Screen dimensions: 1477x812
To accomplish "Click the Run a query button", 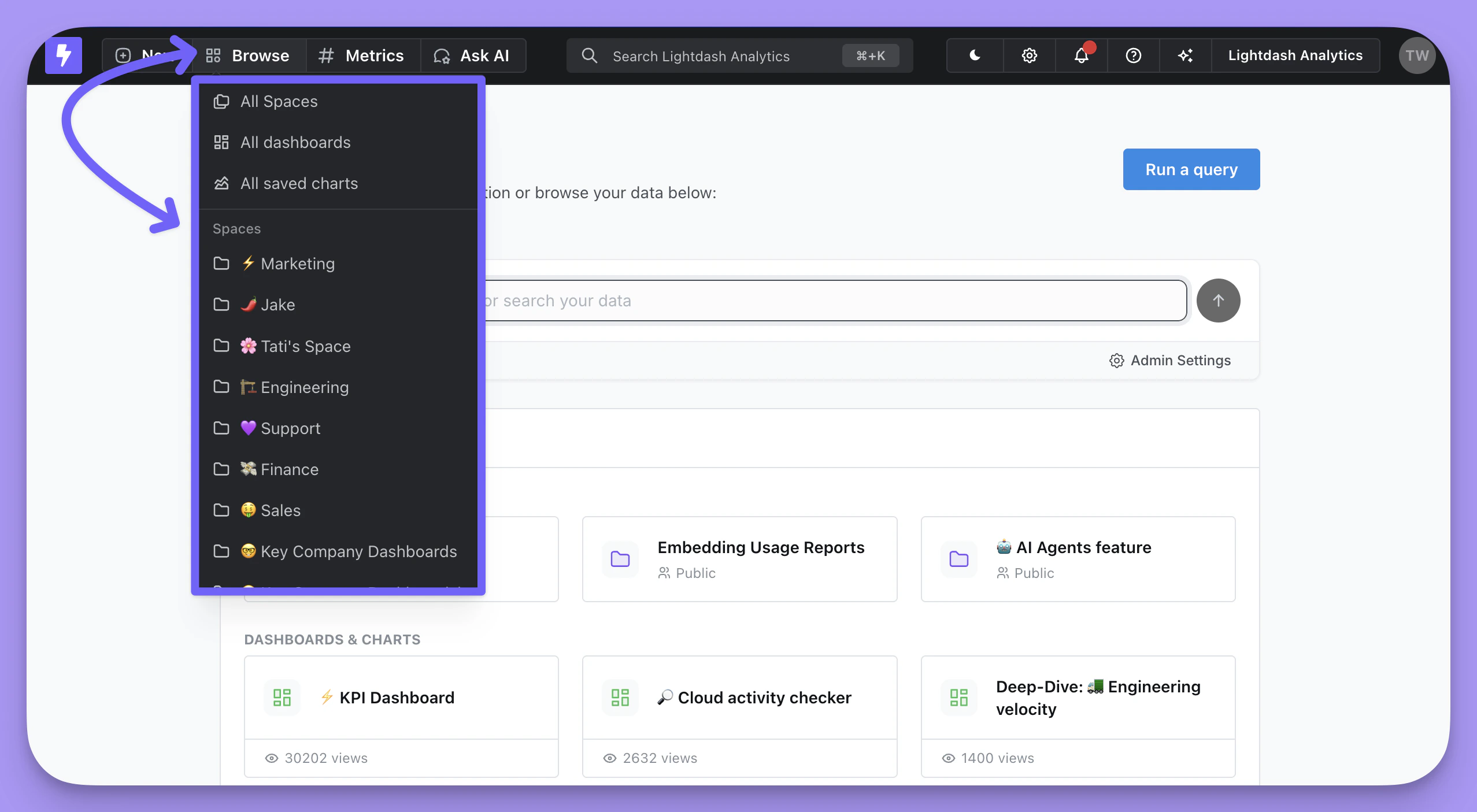I will (x=1191, y=169).
